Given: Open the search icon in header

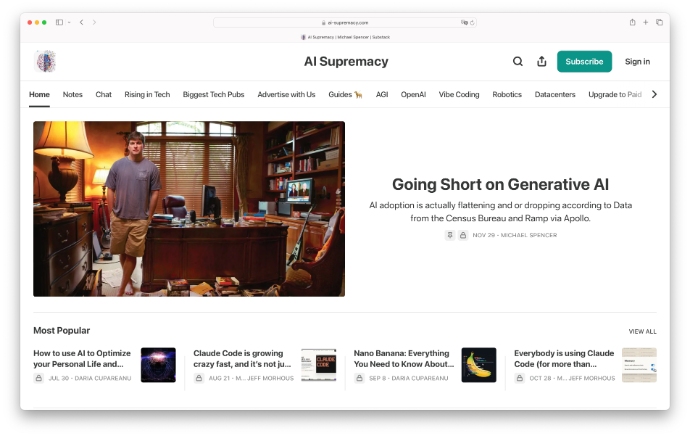Looking at the screenshot, I should click(x=517, y=61).
